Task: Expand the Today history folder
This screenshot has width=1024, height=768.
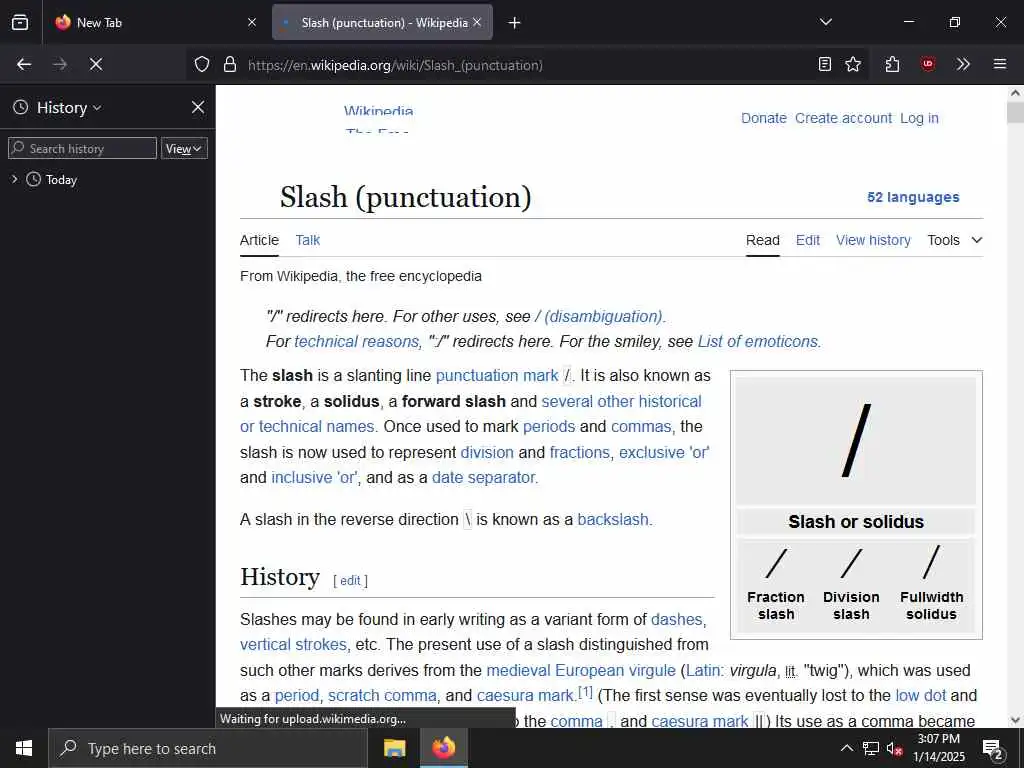Action: 14,179
